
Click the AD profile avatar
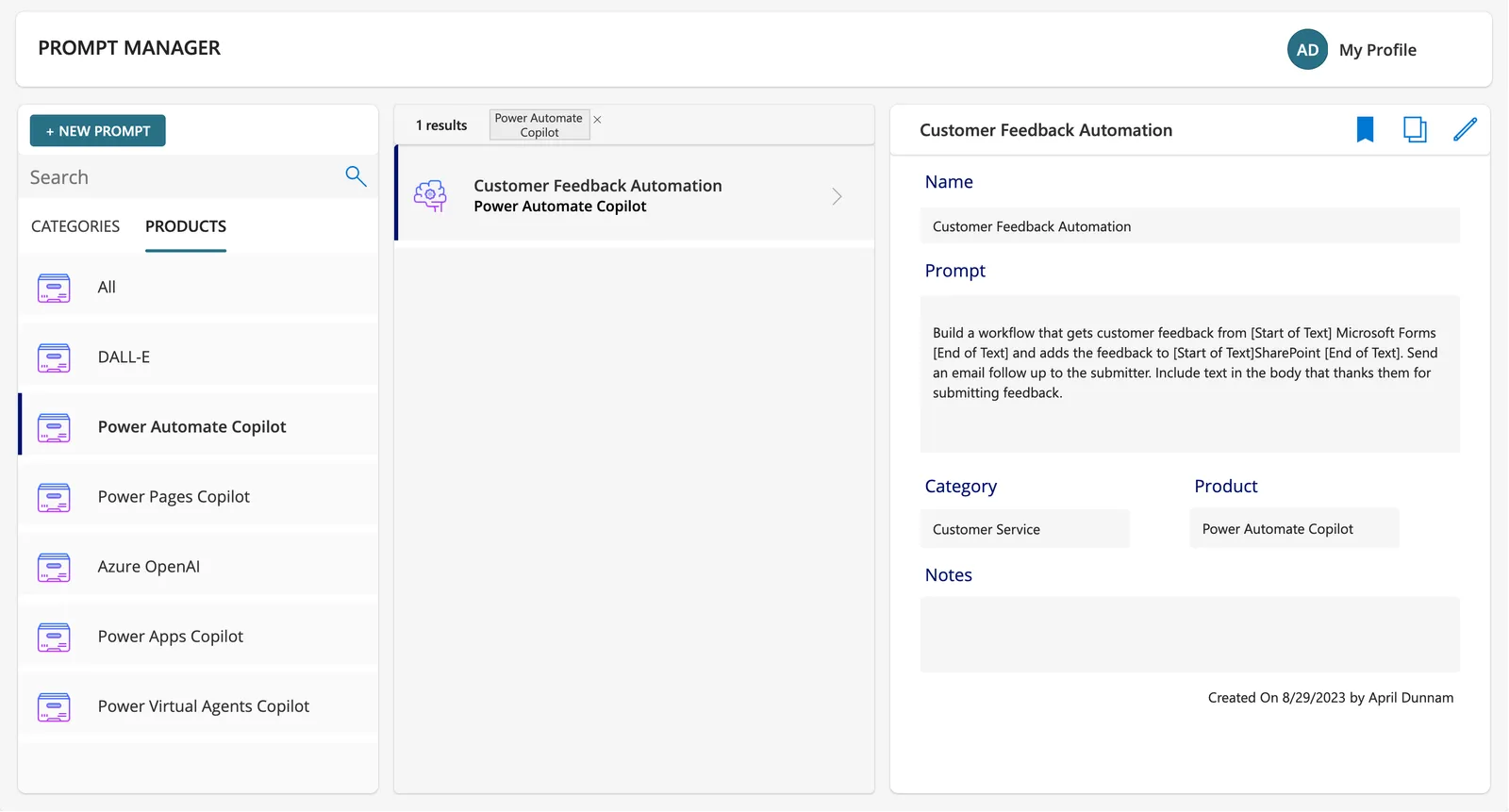(x=1307, y=50)
